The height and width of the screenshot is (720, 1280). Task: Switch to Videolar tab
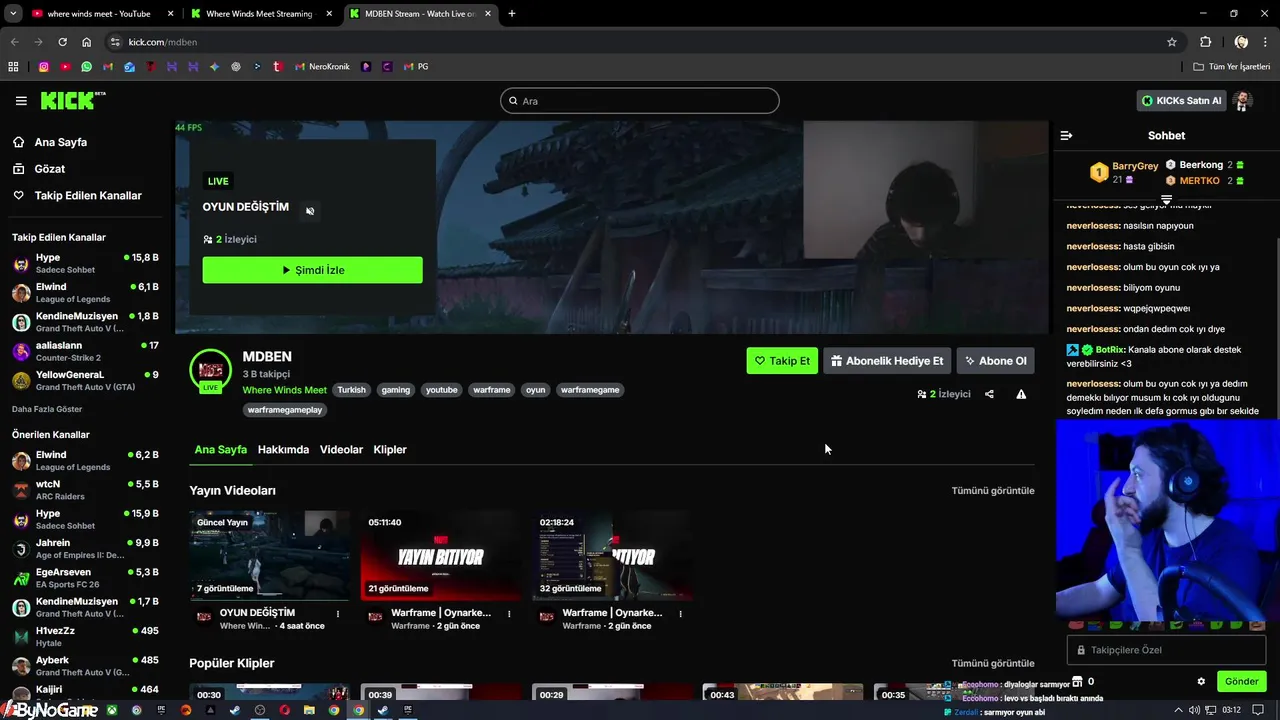pyautogui.click(x=341, y=450)
